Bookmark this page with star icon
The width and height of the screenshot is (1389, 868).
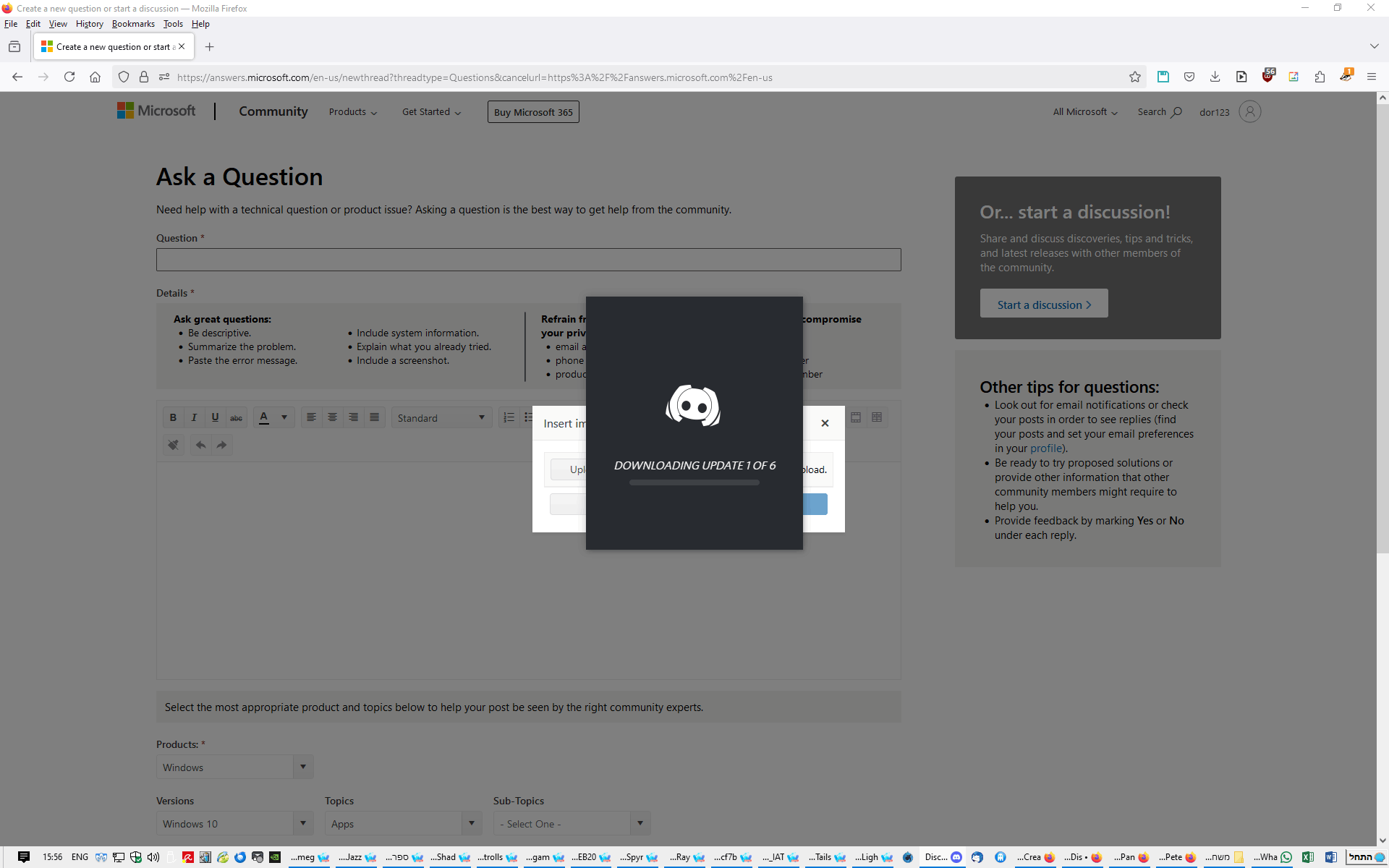click(1134, 77)
